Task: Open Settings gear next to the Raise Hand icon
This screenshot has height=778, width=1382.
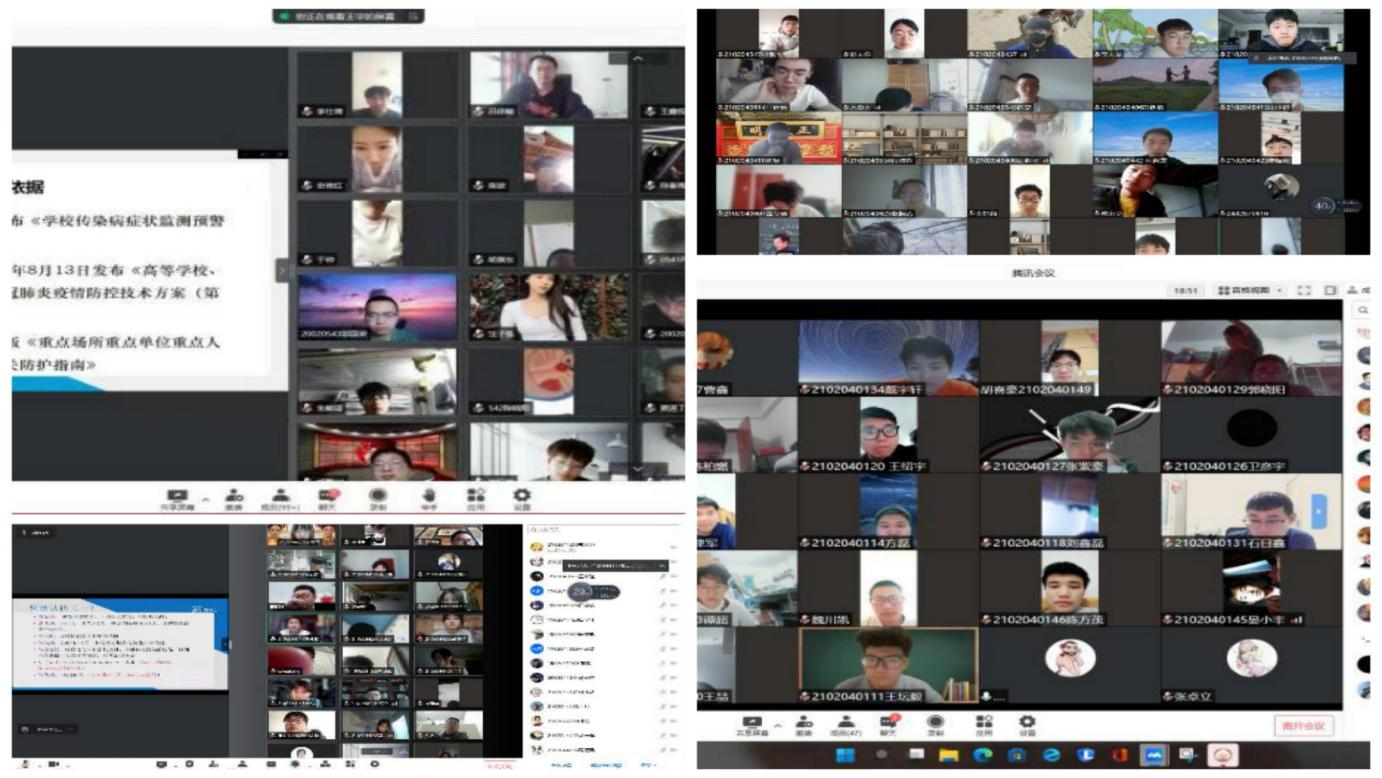Action: (x=522, y=498)
